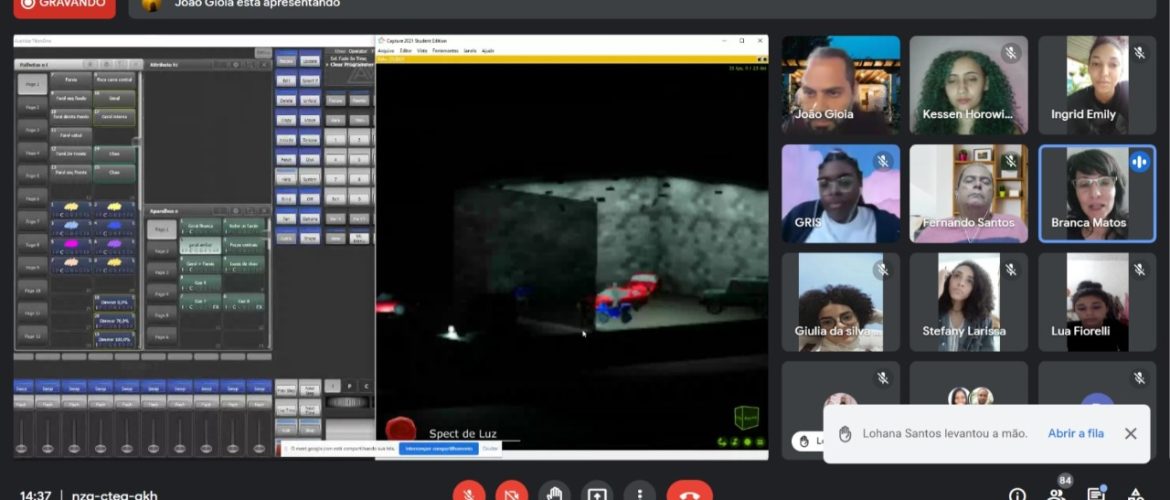
Task: Dismiss the Lohana Santos raised hand notification
Action: pos(1130,433)
